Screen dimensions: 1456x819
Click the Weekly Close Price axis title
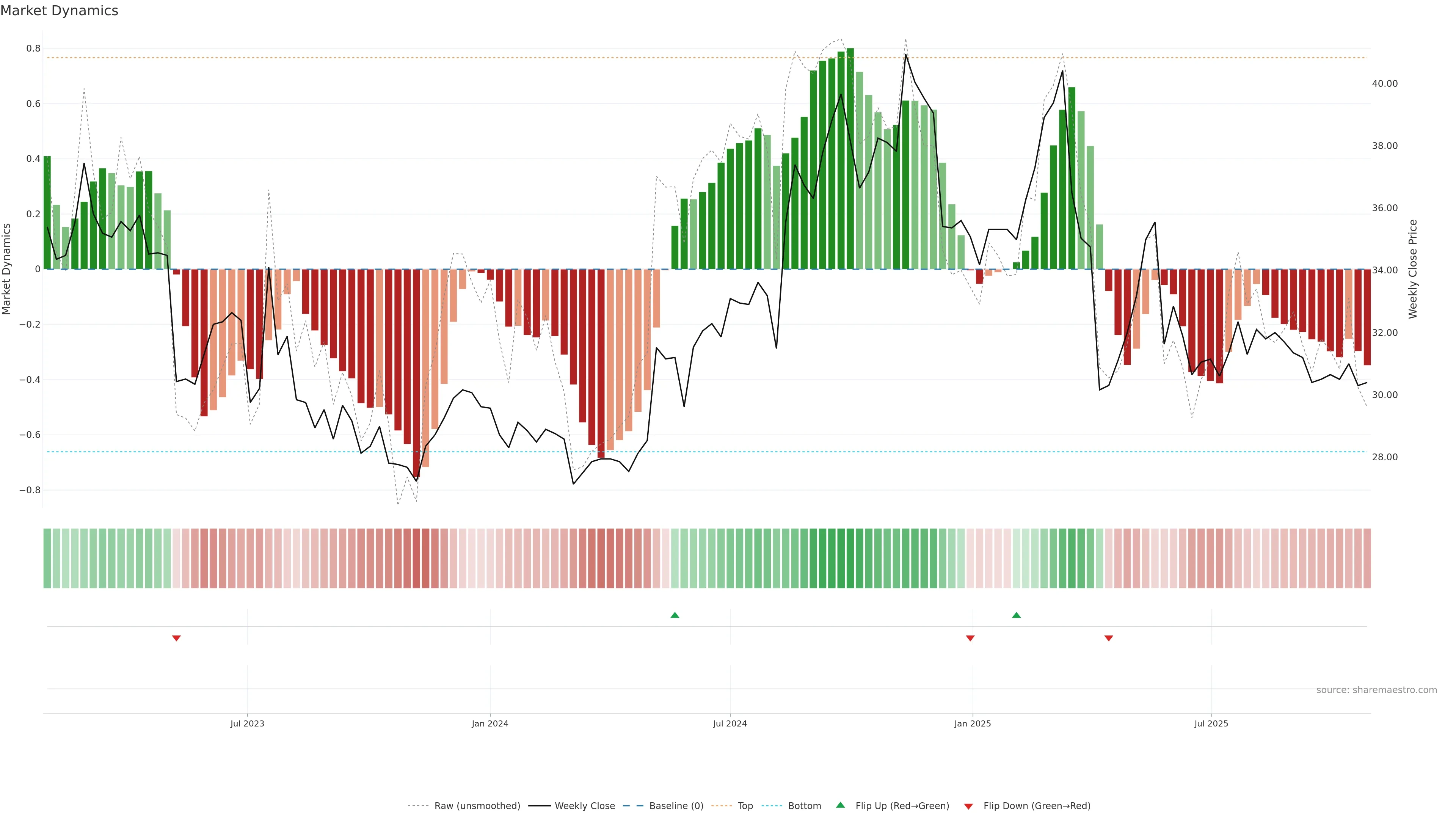(1412, 269)
